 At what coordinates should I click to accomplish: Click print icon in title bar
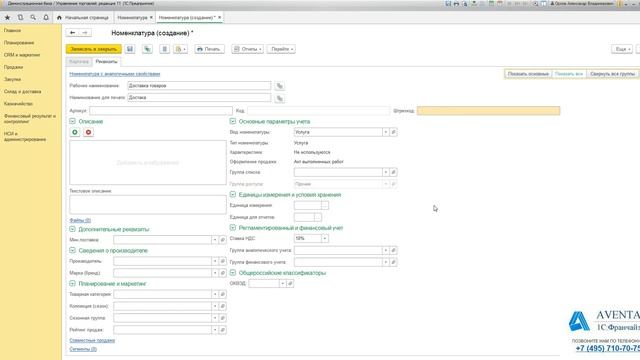coord(456,4)
